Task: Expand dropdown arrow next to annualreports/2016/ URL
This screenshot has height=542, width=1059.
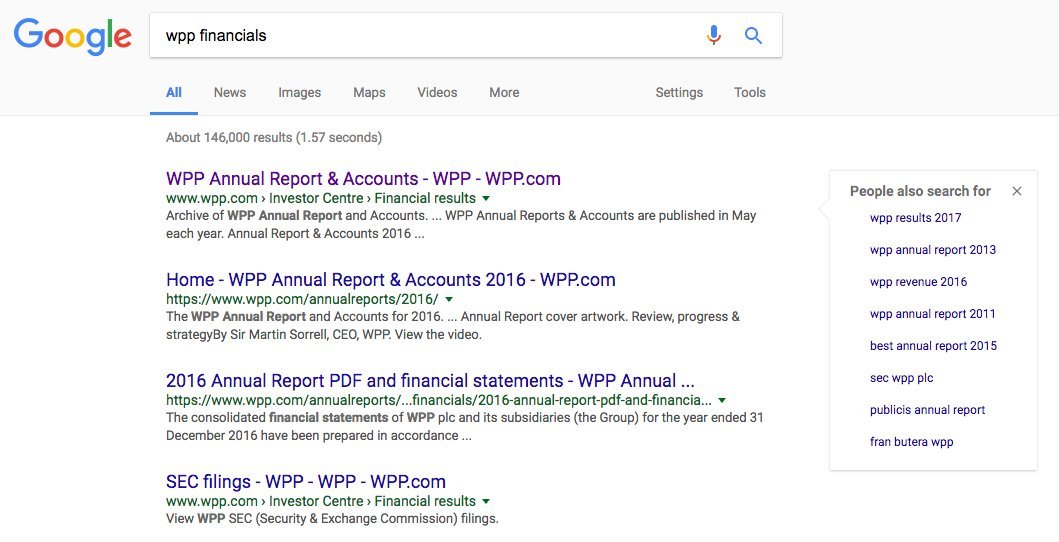Action: (x=449, y=300)
